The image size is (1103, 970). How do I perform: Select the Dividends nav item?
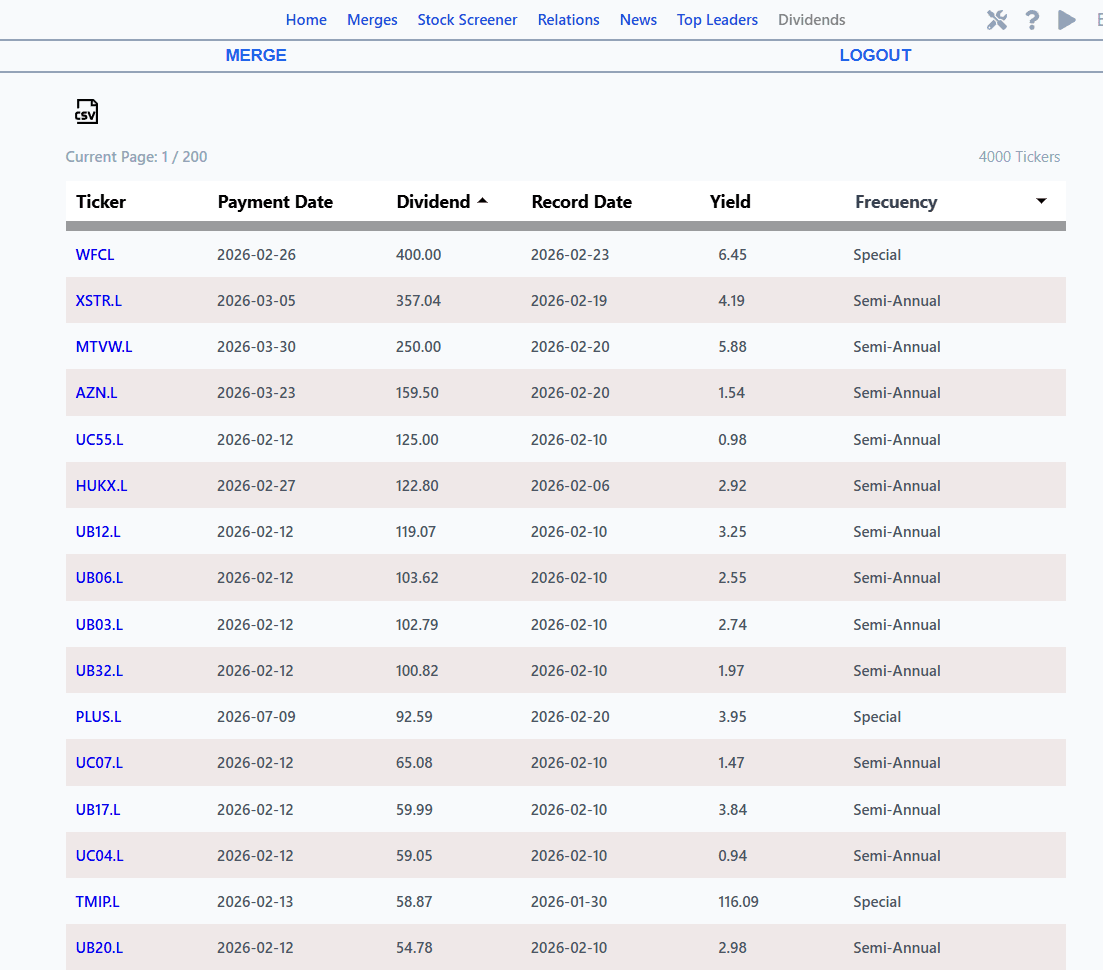pyautogui.click(x=811, y=20)
